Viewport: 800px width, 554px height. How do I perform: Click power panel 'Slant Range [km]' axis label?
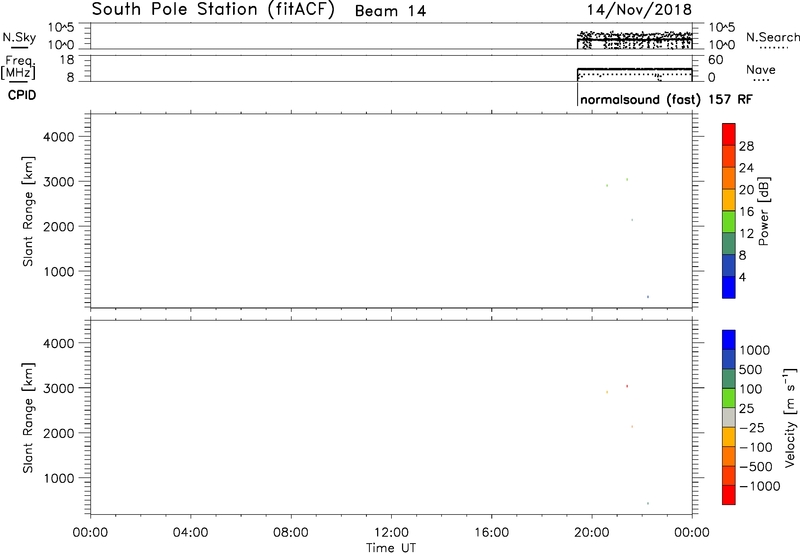tap(28, 211)
